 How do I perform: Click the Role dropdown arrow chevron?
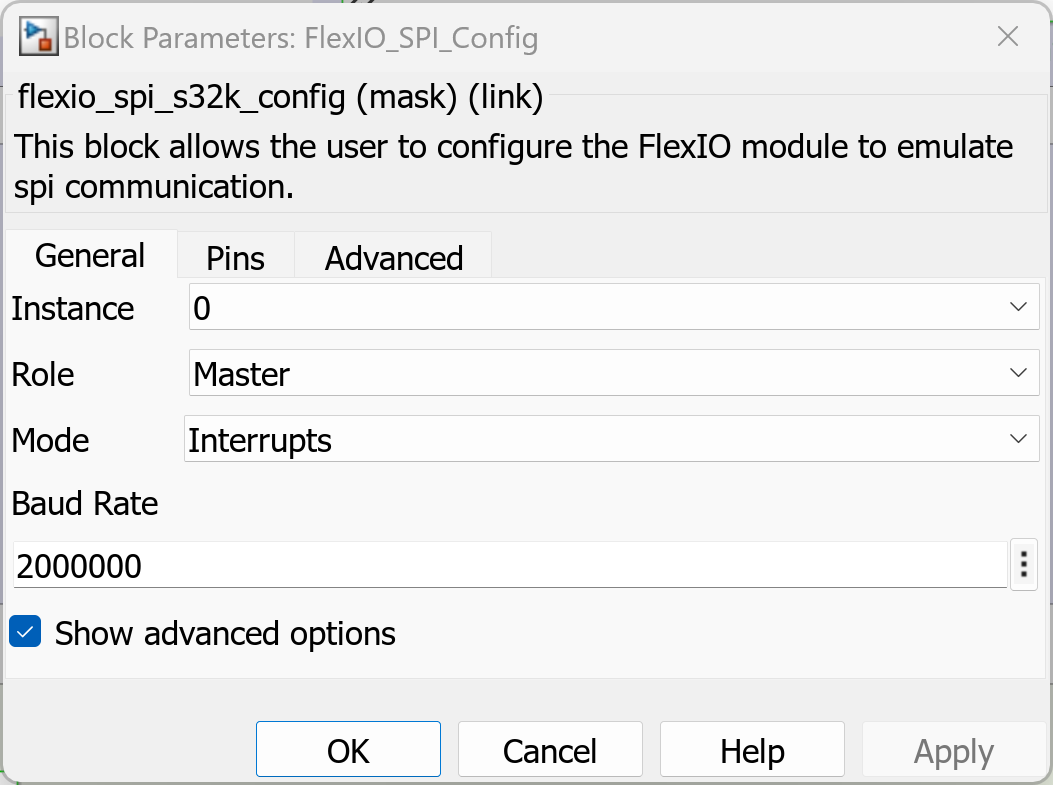click(1018, 374)
